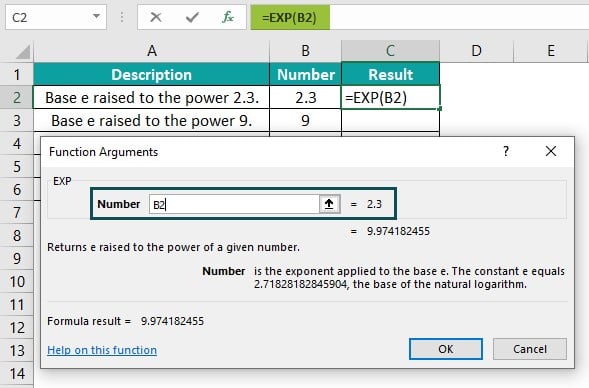This screenshot has height=388, width=589.
Task: Close the Function Arguments dialog
Action: pyautogui.click(x=551, y=151)
